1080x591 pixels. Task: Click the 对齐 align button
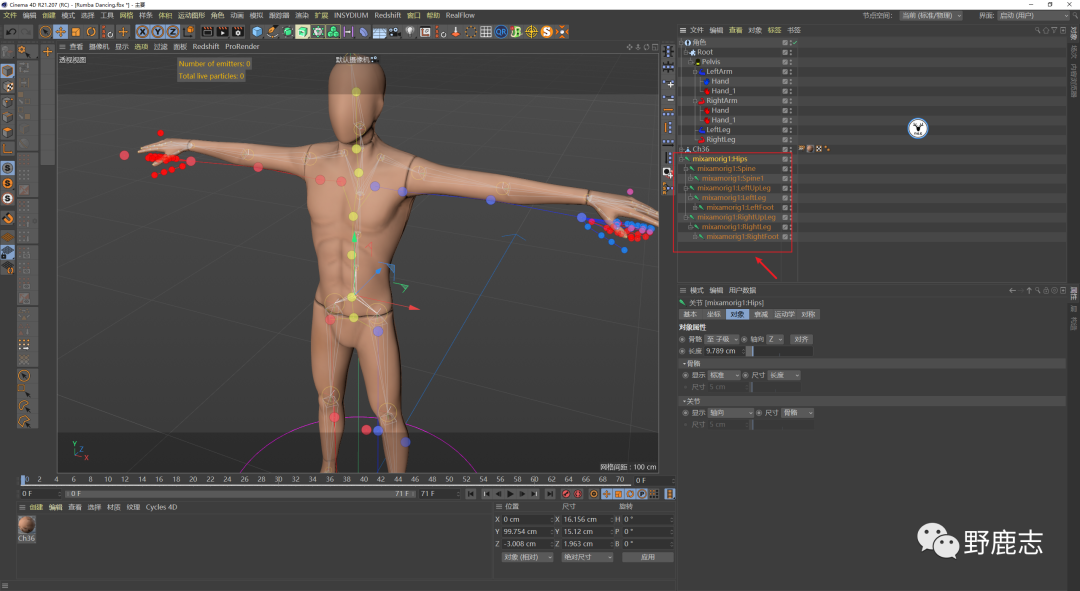[x=800, y=340]
